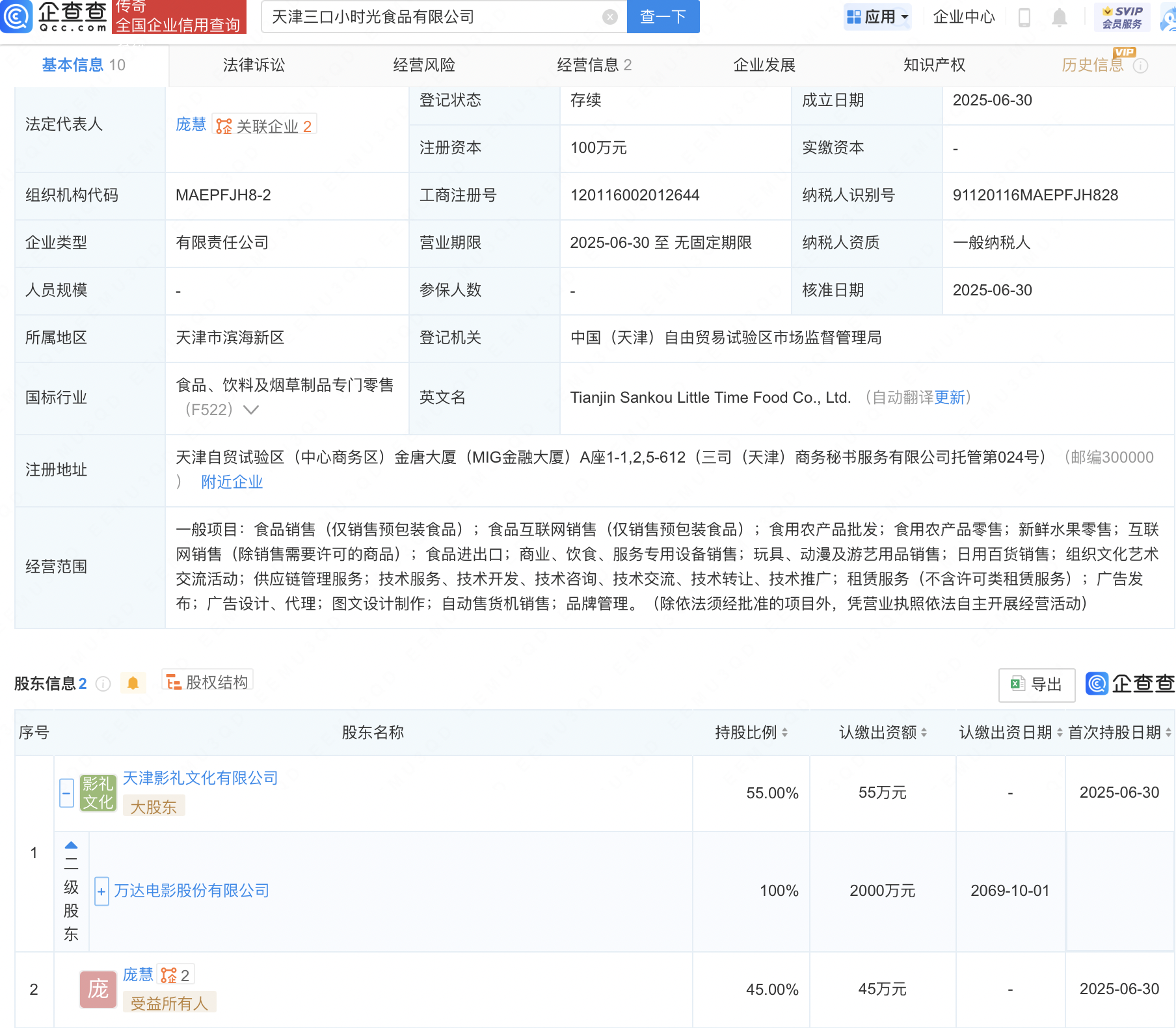The image size is (1176, 1028).
Task: Click info icon beside 历史信息
Action: click(1141, 66)
